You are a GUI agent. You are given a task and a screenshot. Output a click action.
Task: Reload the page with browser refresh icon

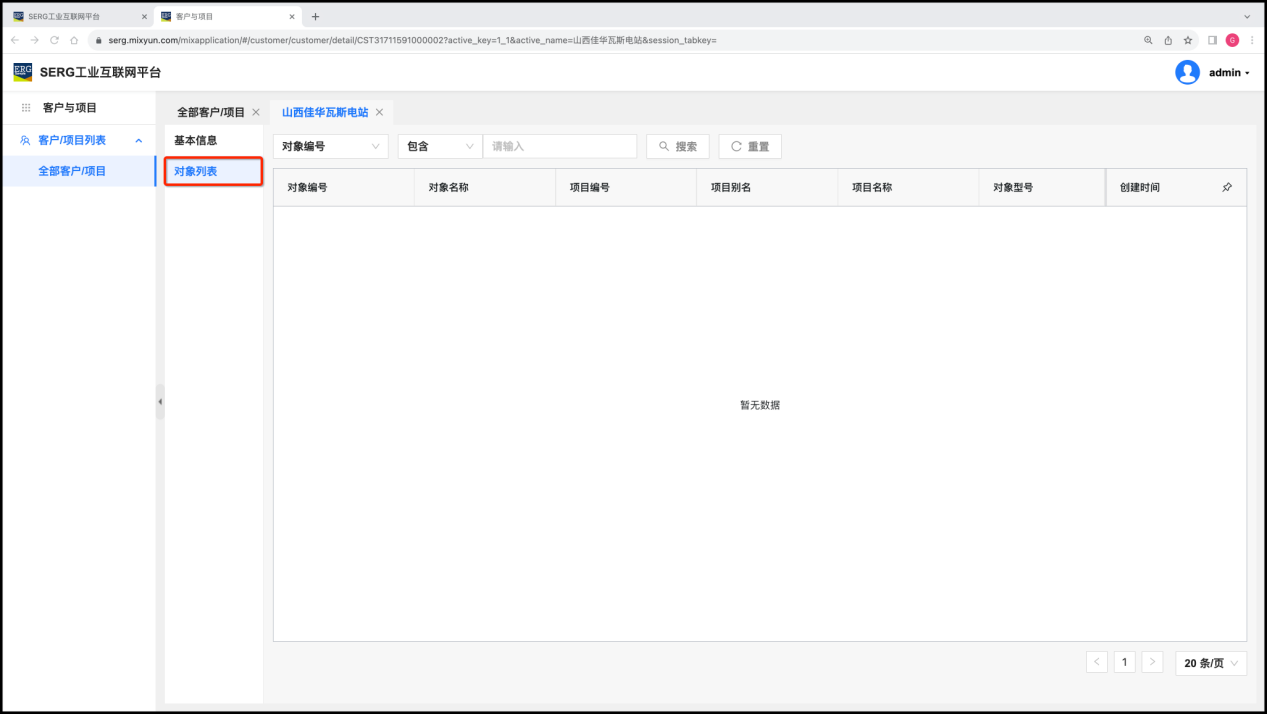(x=54, y=40)
